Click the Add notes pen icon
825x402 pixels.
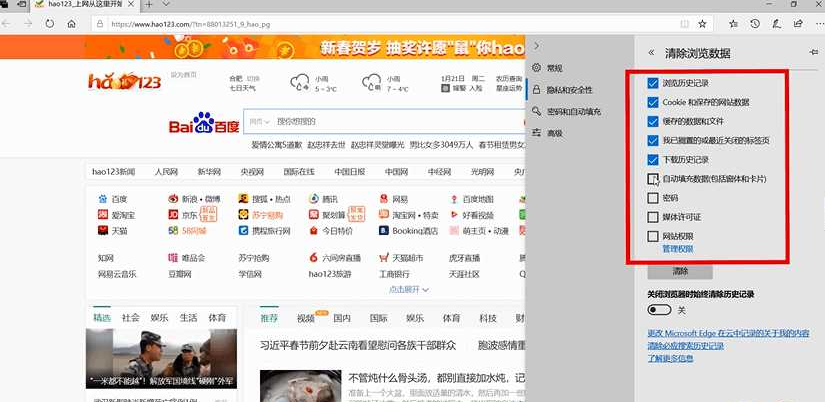coord(777,24)
